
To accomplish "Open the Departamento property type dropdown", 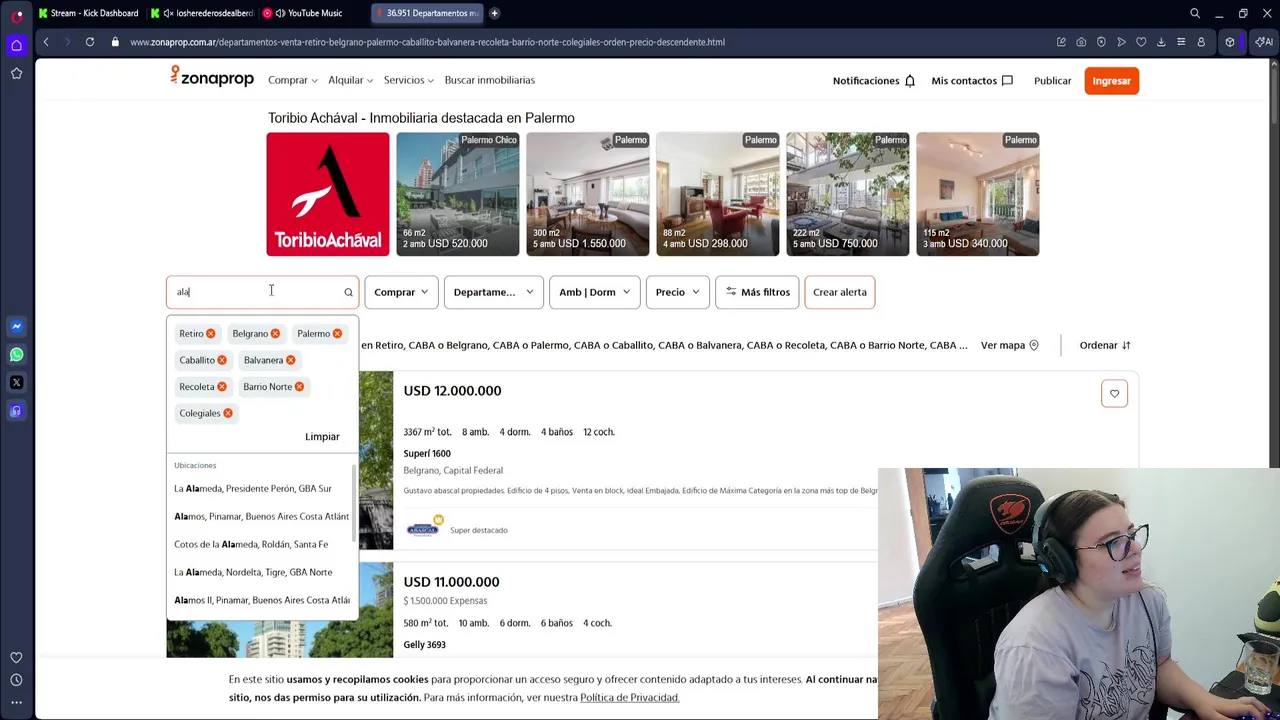I will coord(493,292).
